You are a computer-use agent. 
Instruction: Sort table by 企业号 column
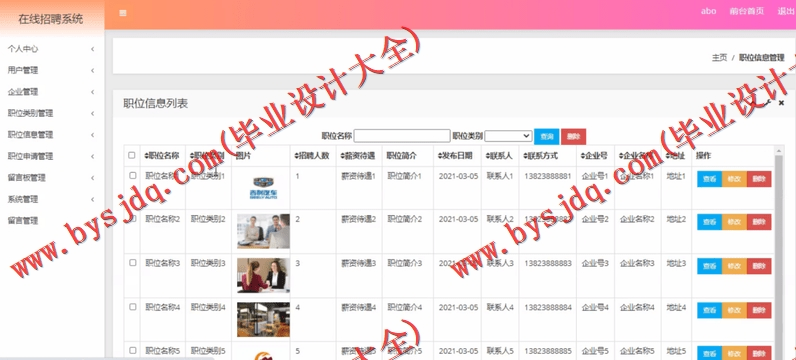pyautogui.click(x=594, y=156)
